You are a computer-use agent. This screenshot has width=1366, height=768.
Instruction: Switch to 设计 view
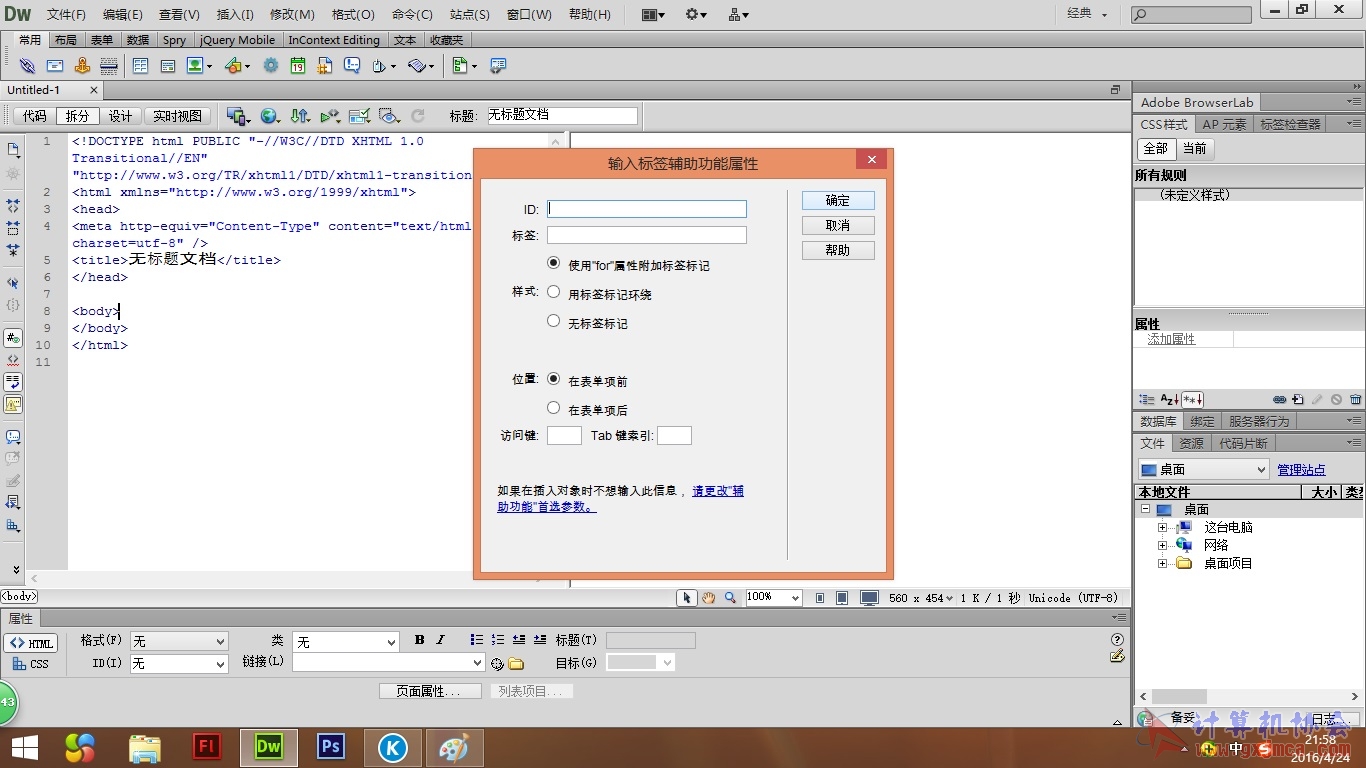[121, 116]
